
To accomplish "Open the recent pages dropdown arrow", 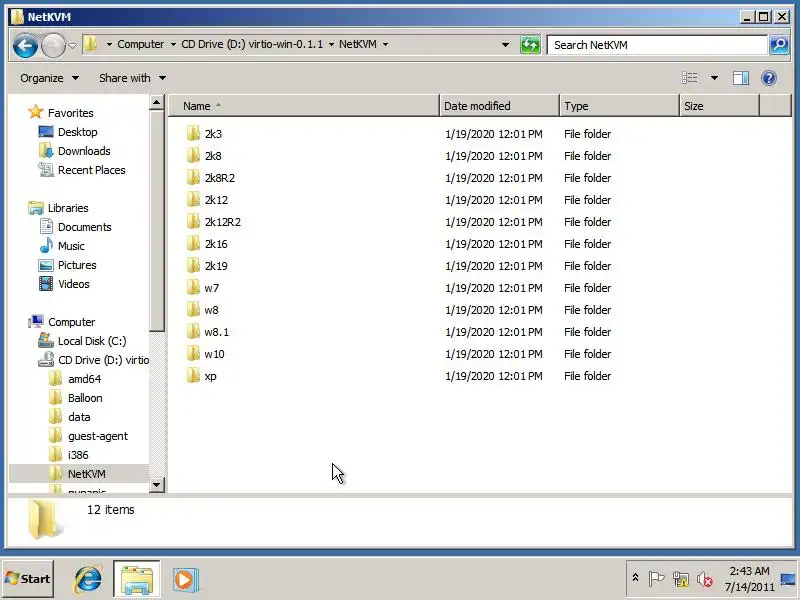I will 72,45.
